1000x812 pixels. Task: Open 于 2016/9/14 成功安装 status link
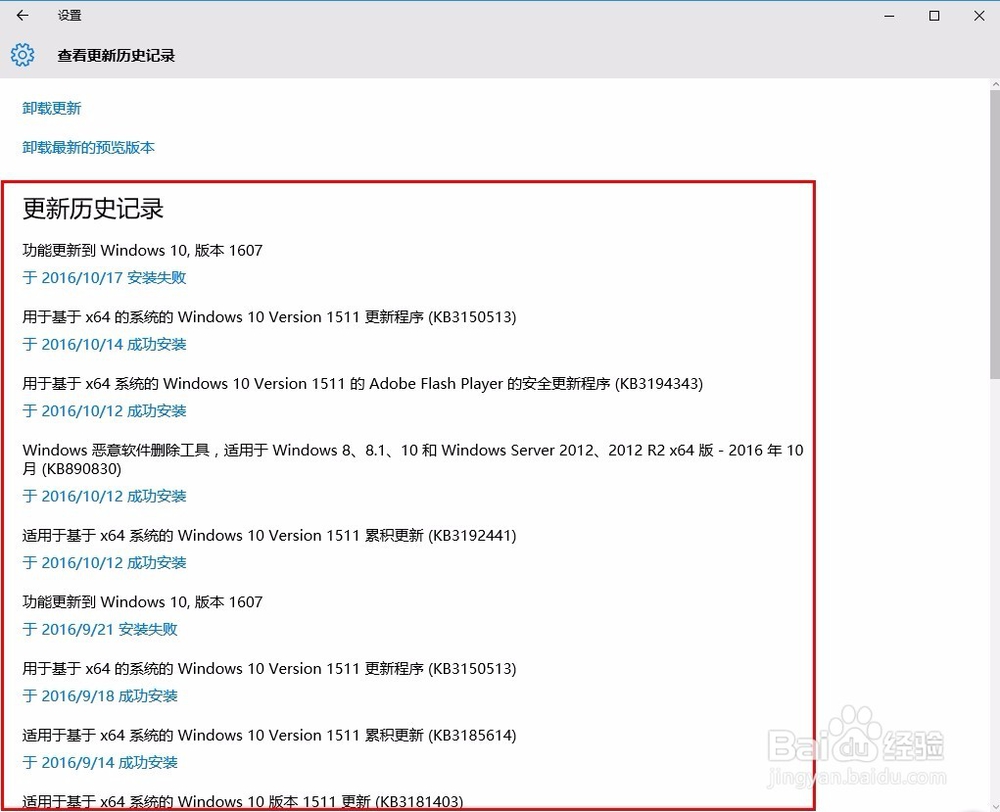pyautogui.click(x=100, y=762)
